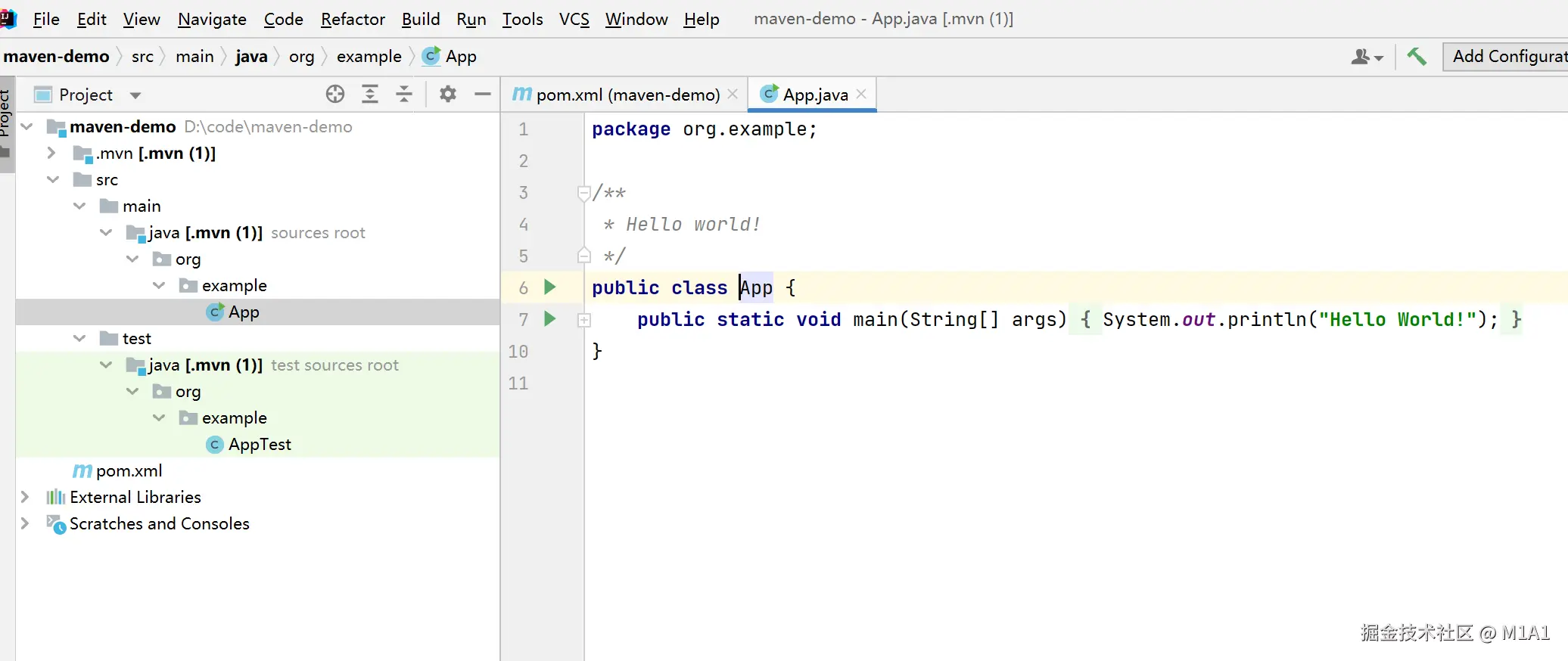Open Project panel settings gear

(x=448, y=94)
